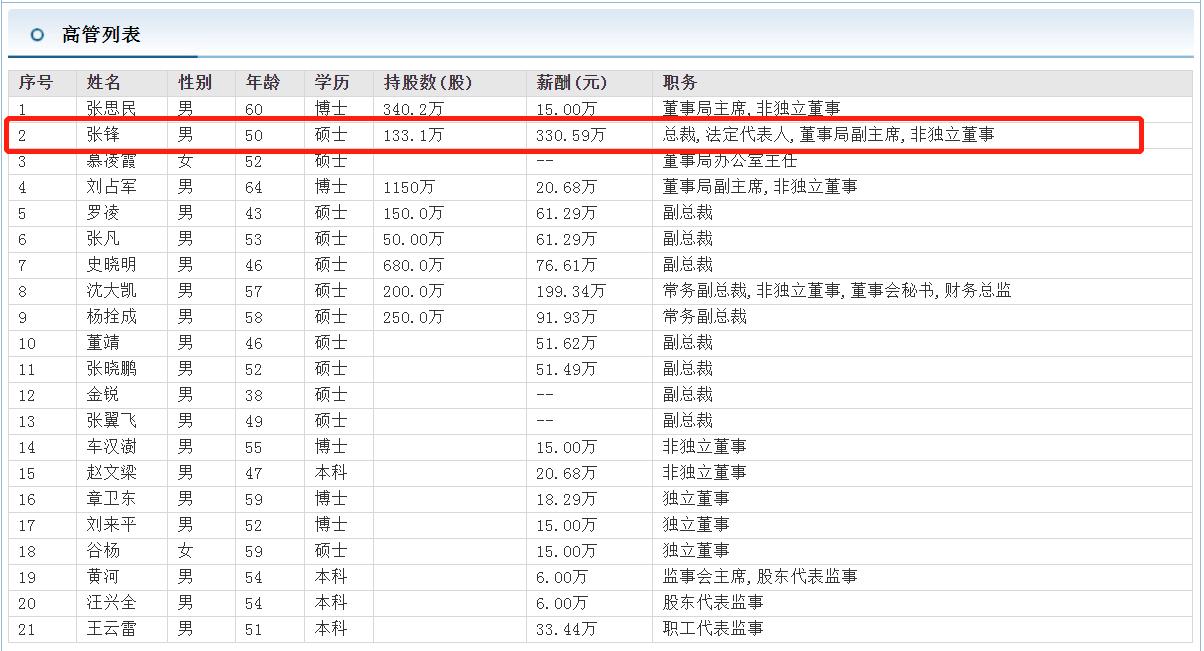Select the name 章卫东

[x=112, y=499]
